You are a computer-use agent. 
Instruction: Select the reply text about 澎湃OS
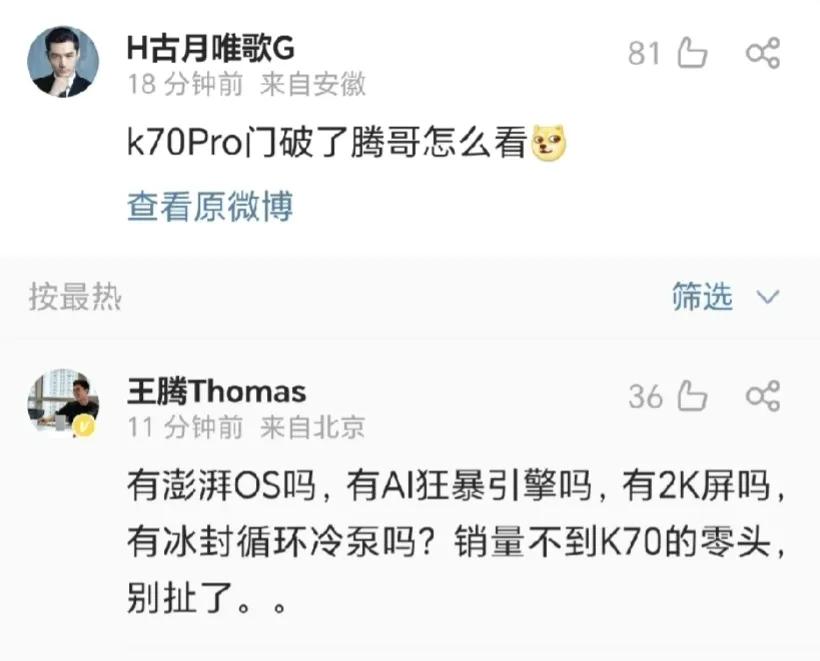tap(456, 542)
